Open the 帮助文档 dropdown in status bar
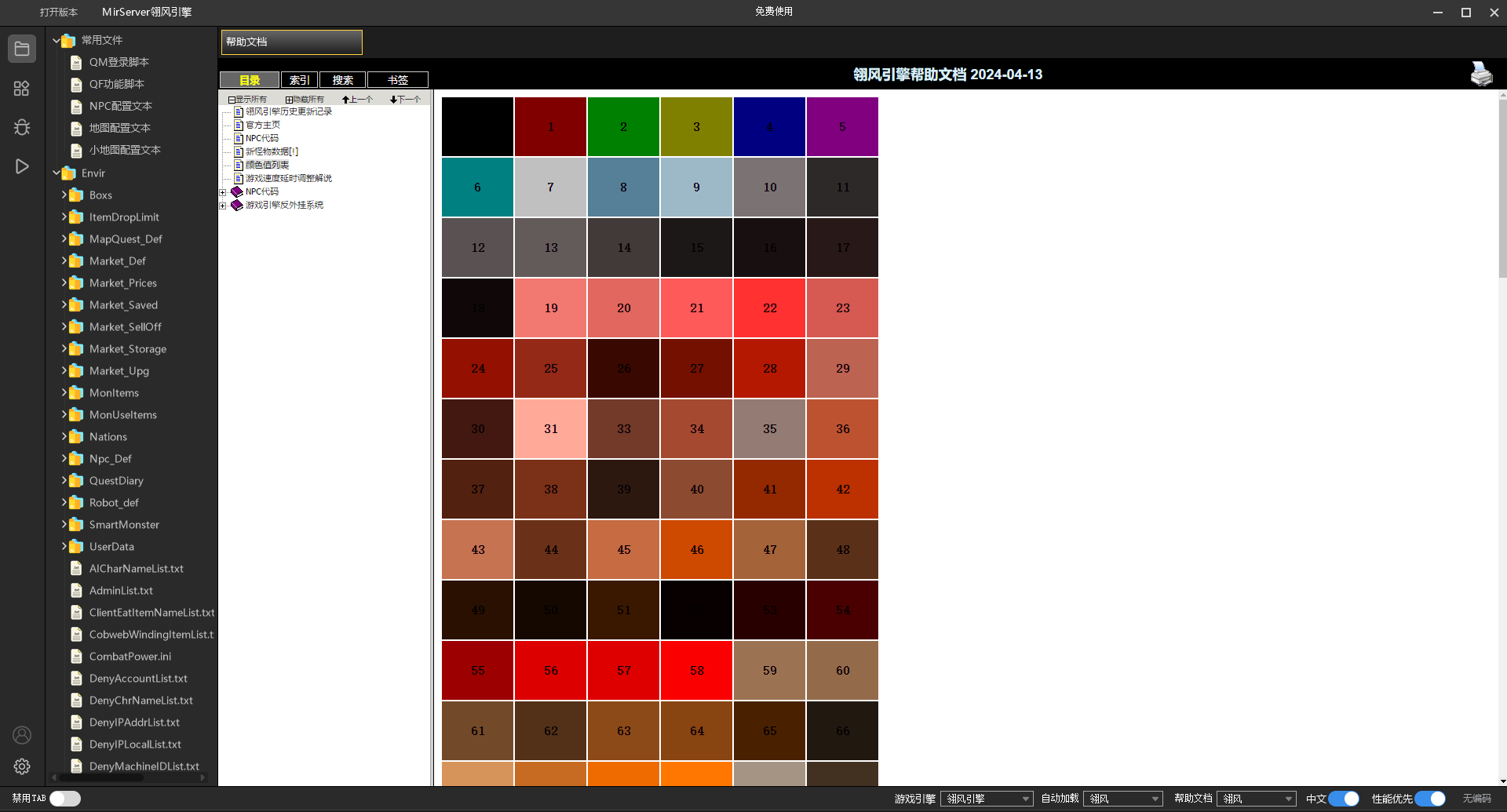The width and height of the screenshot is (1507, 812). pyautogui.click(x=1257, y=799)
